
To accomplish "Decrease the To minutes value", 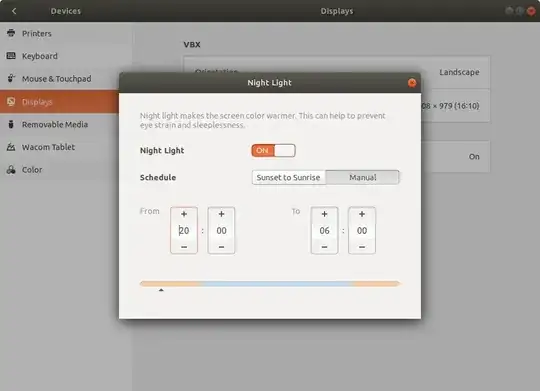I will point(362,247).
